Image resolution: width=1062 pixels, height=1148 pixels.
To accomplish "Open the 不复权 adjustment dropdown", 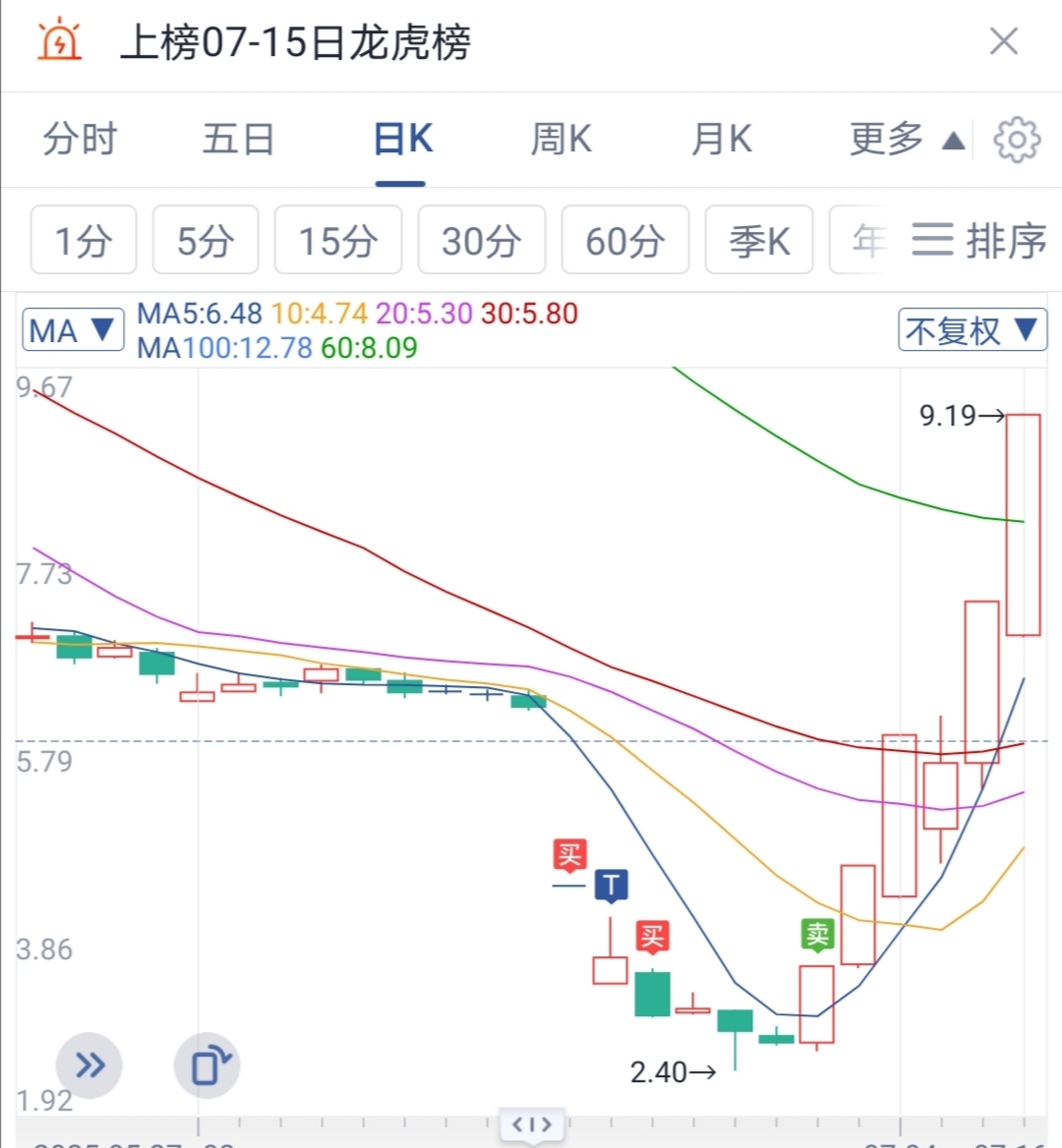I will coord(972,330).
